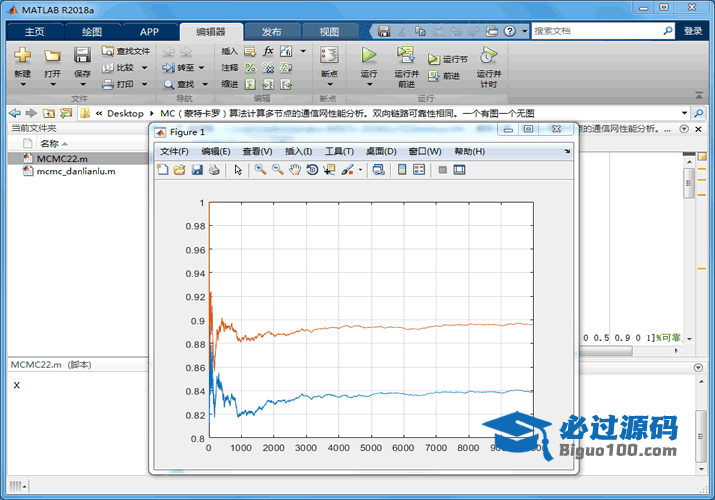Viewport: 715px width, 500px height.
Task: Click the Back navigation arrow in address bar
Action: 15,113
